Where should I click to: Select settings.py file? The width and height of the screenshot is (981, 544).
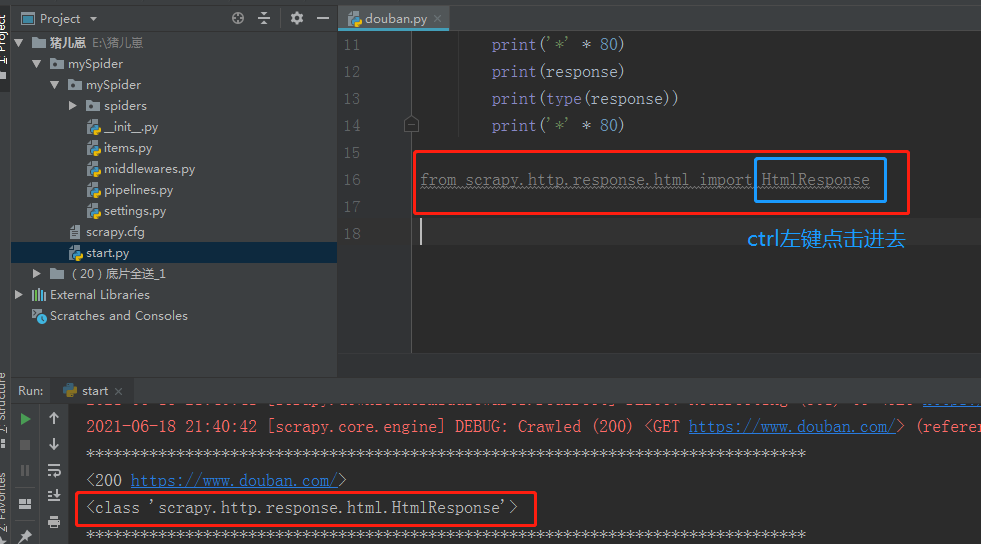[x=126, y=211]
